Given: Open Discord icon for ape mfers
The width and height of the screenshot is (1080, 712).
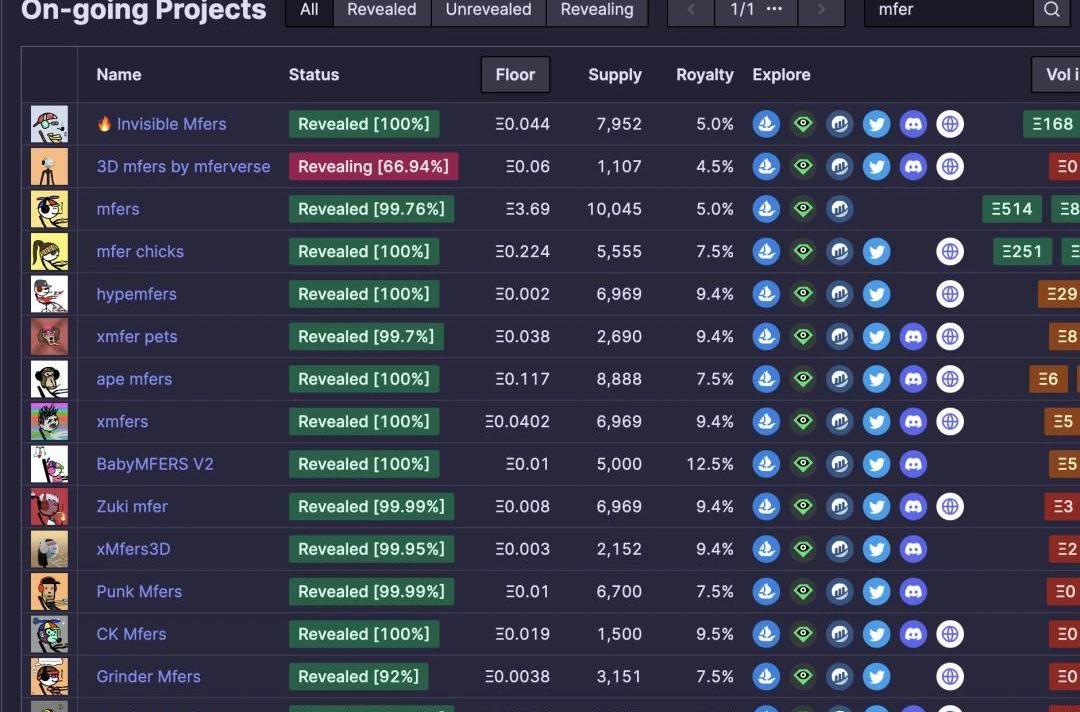Looking at the screenshot, I should [x=913, y=379].
